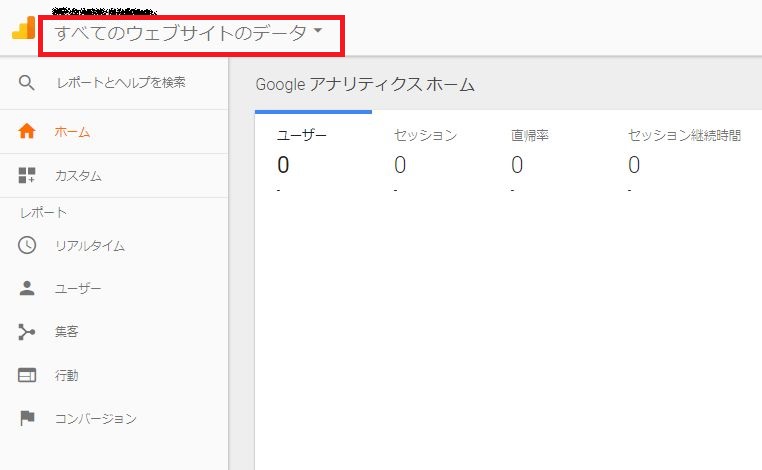Open the 行動 report label

click(67, 375)
